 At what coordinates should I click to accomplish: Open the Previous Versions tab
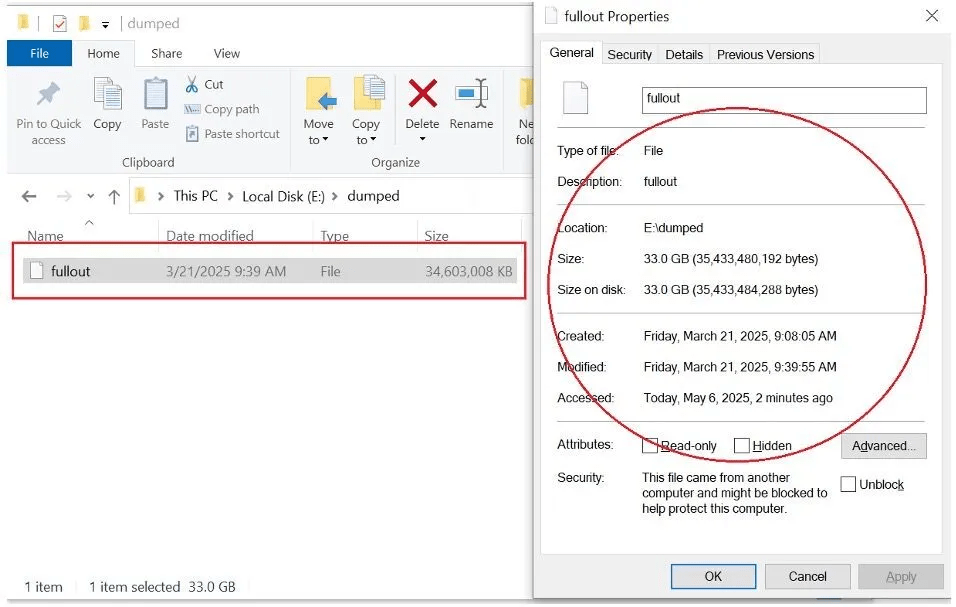(x=765, y=54)
